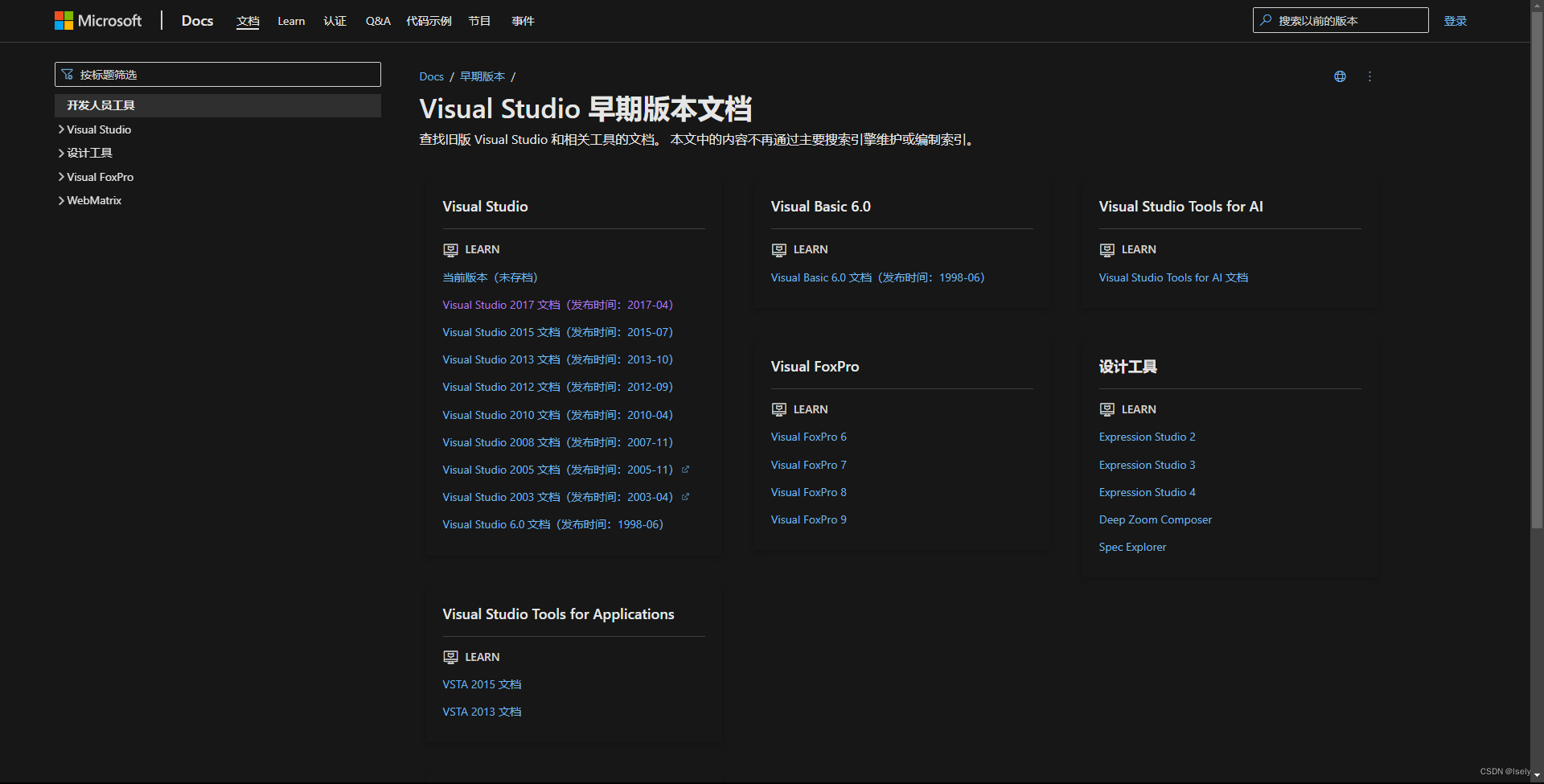Image resolution: width=1544 pixels, height=784 pixels.
Task: Open Visual Studio 2012 文档 link
Action: 557,387
